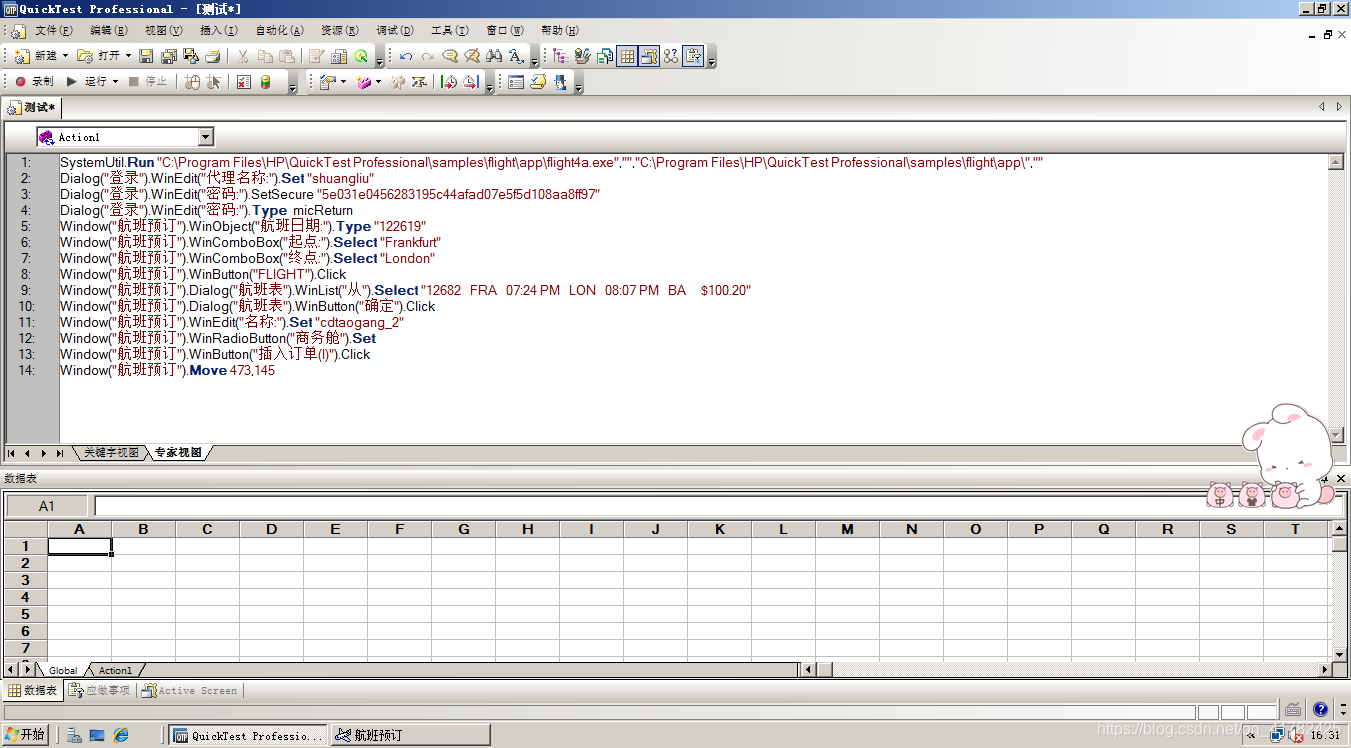Open the 工具(T) menu
Image resolution: width=1351 pixels, height=748 pixels.
(x=449, y=31)
